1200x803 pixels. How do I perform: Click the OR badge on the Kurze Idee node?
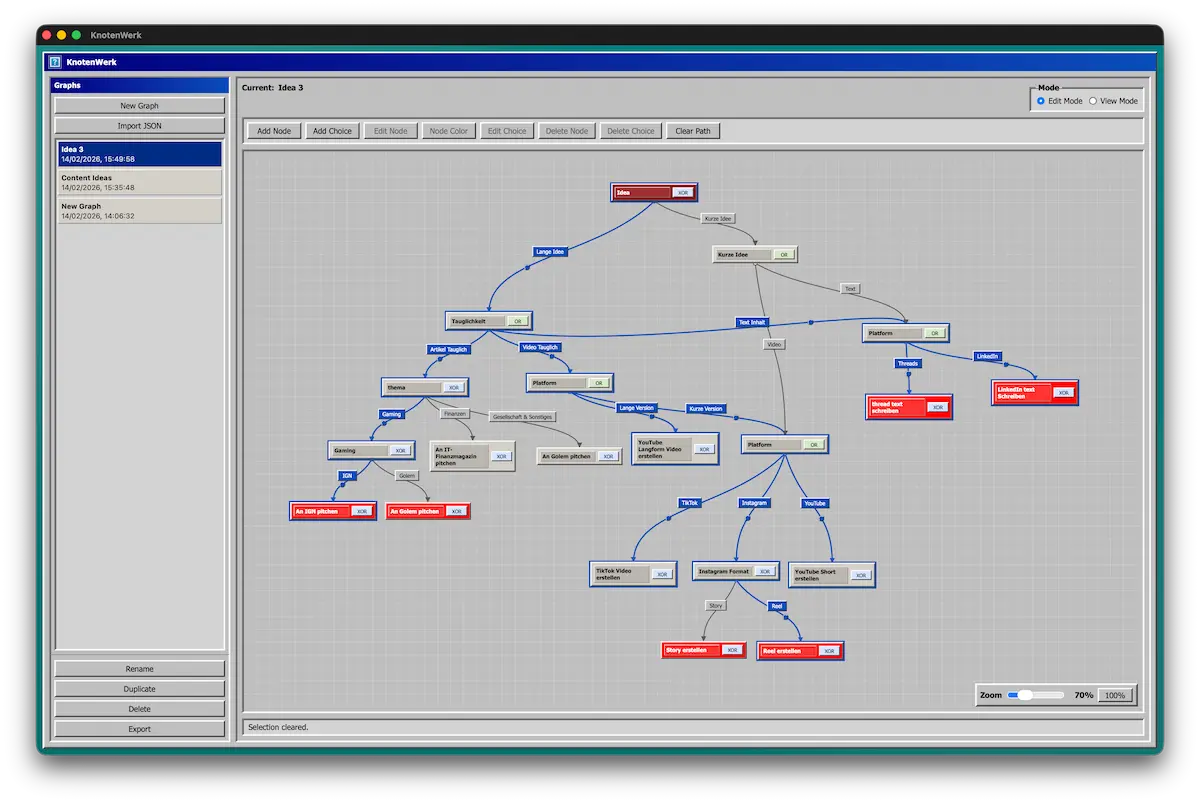click(x=786, y=254)
